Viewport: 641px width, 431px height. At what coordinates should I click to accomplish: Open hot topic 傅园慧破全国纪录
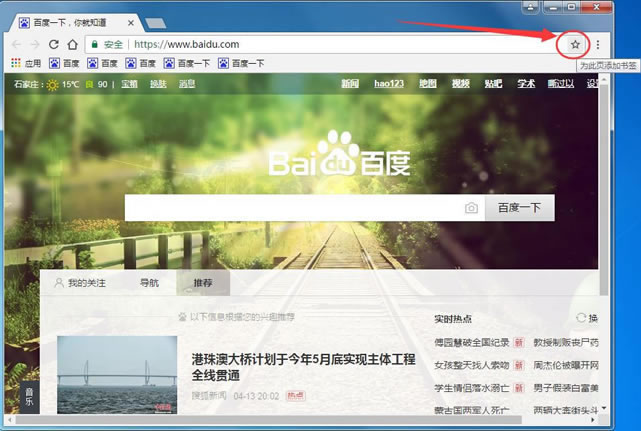click(471, 342)
